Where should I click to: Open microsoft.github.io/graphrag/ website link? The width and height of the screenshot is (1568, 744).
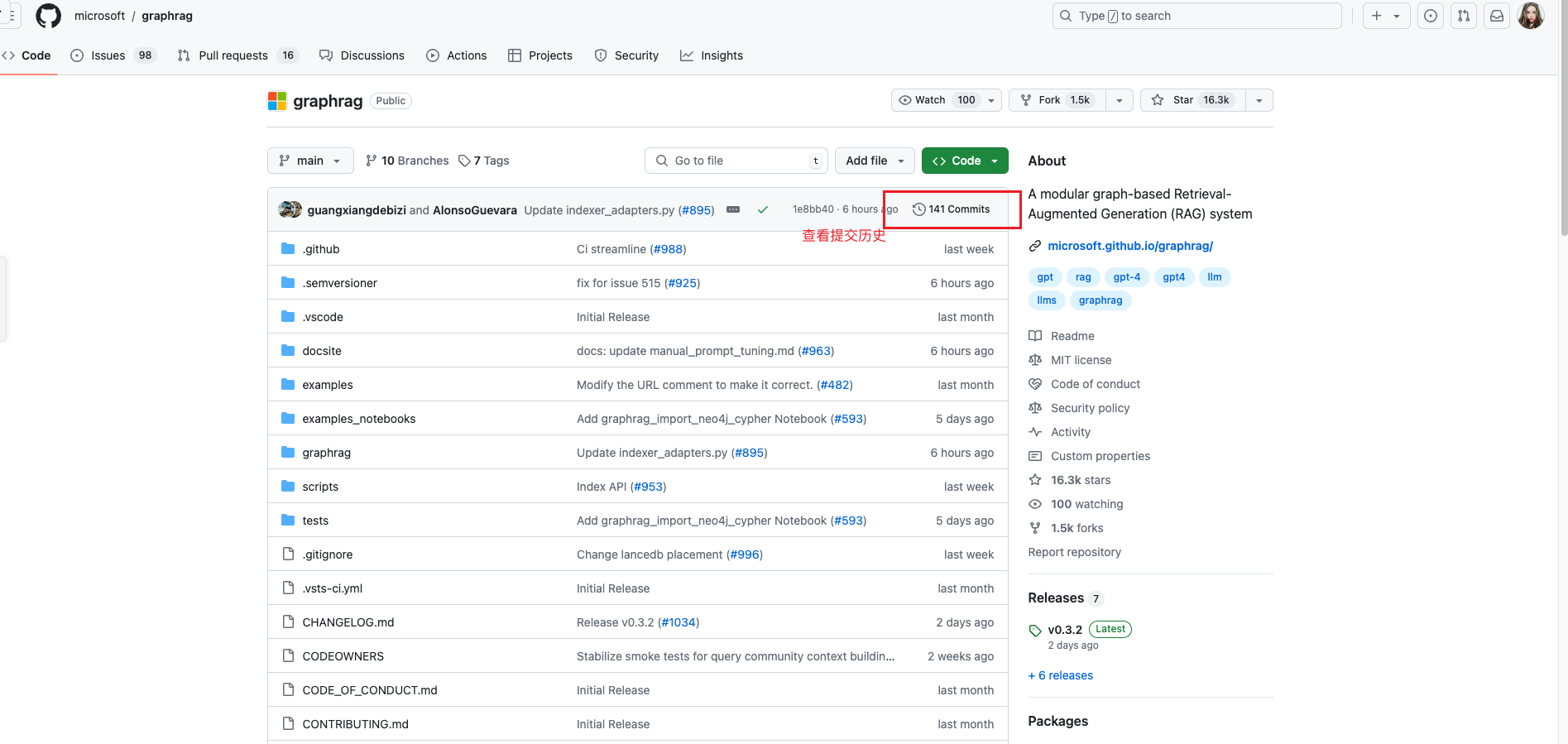[x=1130, y=246]
